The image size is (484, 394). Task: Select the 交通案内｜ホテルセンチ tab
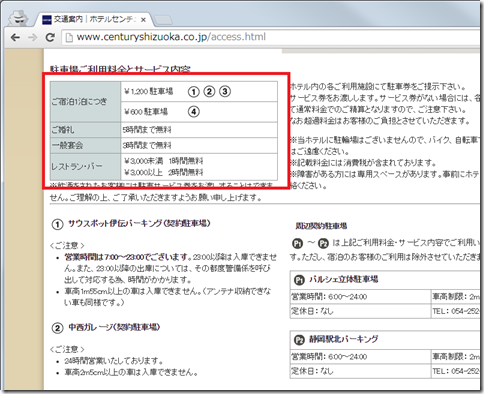click(x=94, y=20)
